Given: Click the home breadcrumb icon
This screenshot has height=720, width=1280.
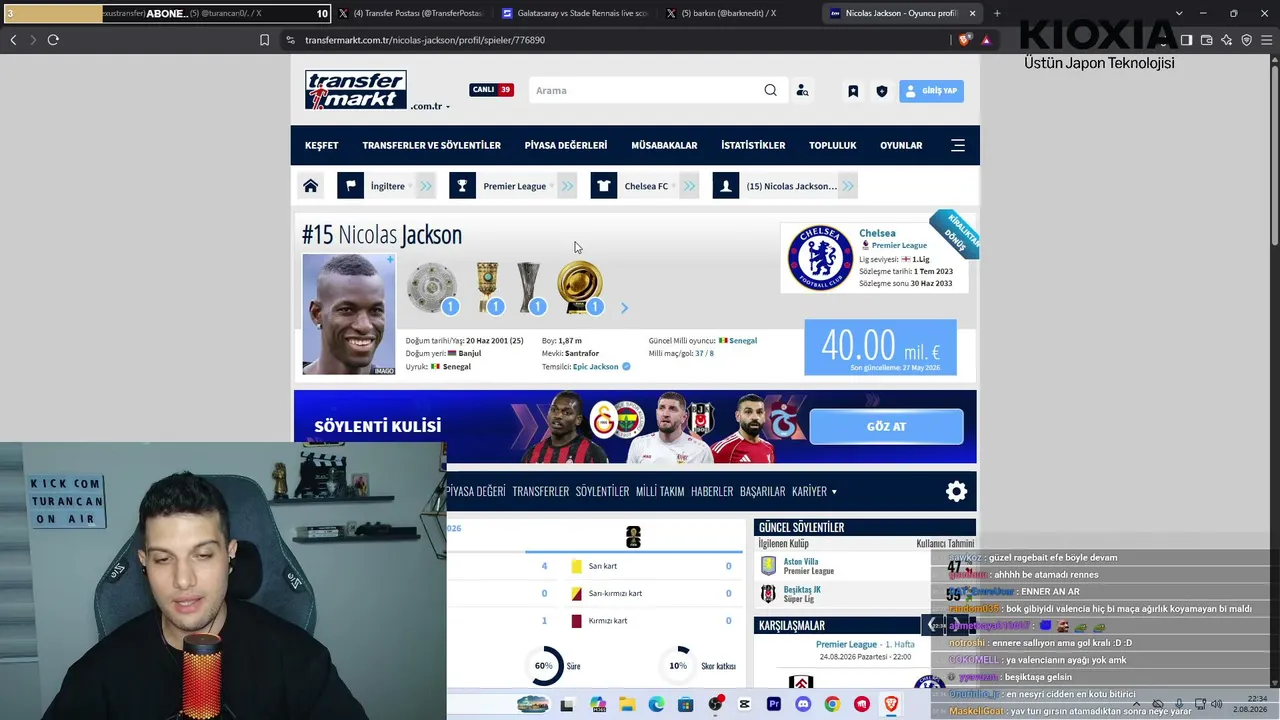Looking at the screenshot, I should click(311, 186).
